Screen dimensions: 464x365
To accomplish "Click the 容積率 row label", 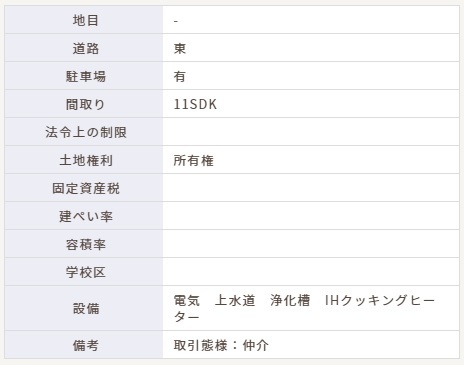I will pyautogui.click(x=86, y=244).
